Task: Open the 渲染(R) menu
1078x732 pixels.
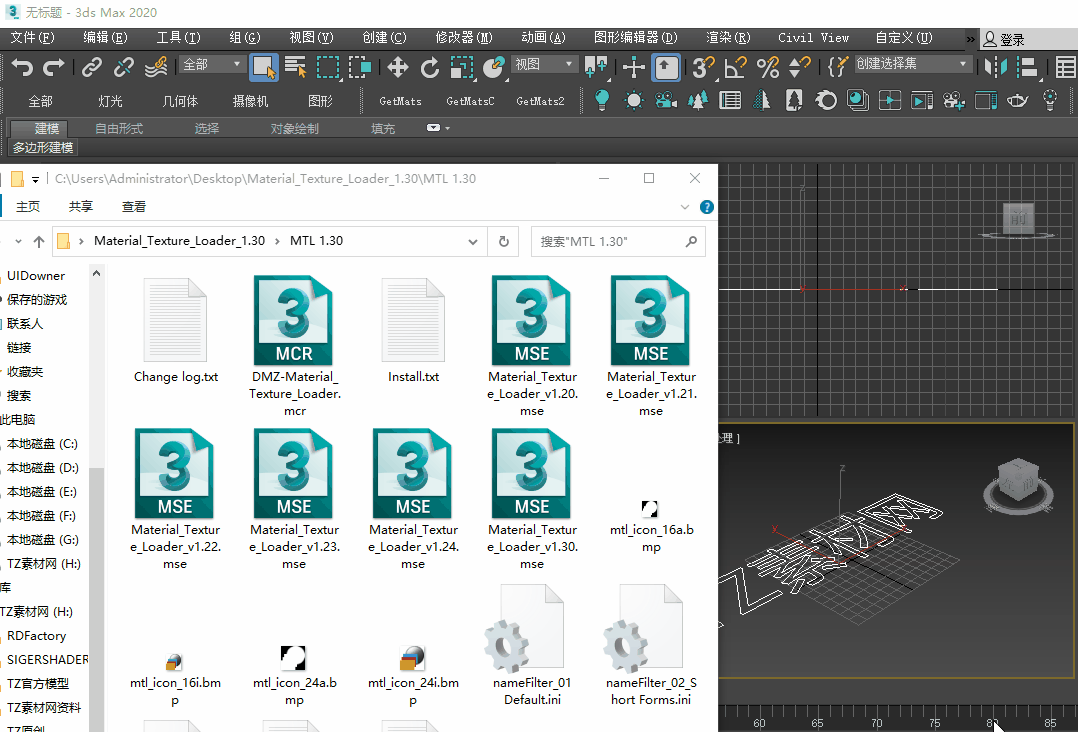Action: (x=728, y=38)
